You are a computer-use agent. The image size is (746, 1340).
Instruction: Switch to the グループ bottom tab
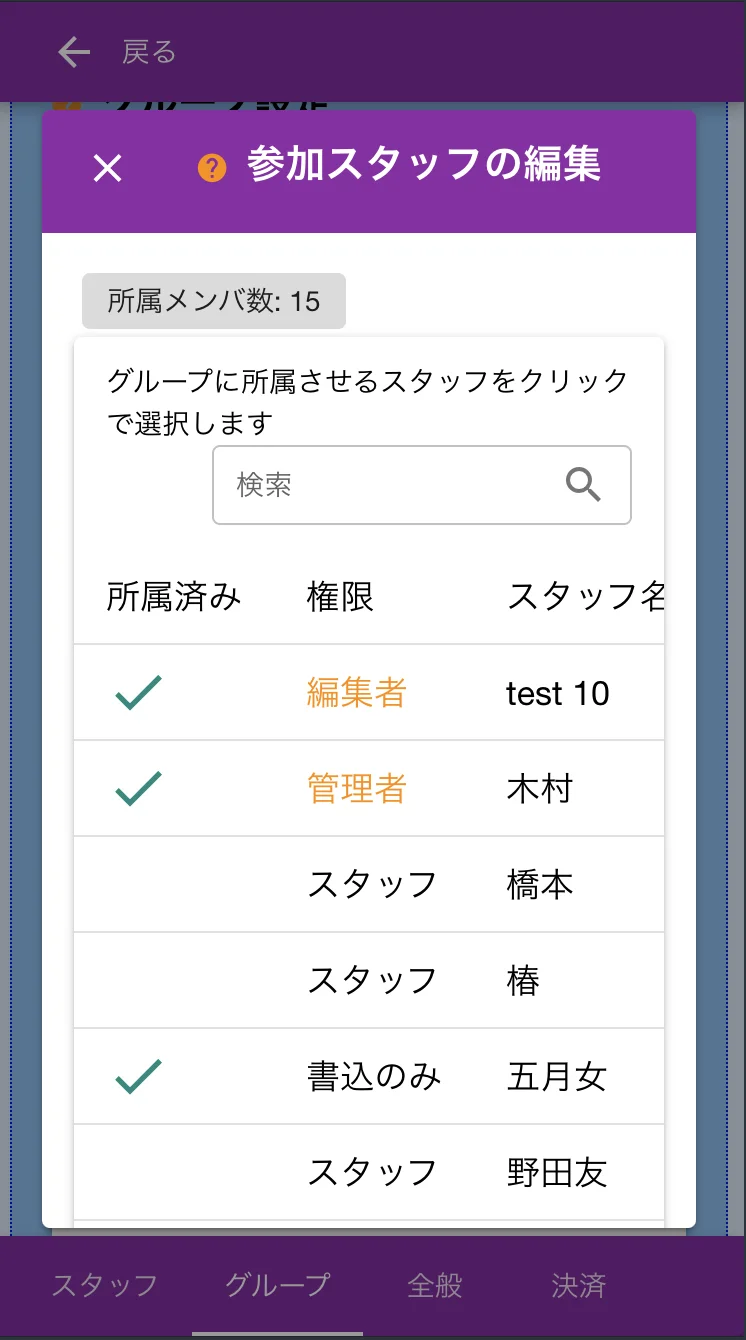coord(277,1285)
